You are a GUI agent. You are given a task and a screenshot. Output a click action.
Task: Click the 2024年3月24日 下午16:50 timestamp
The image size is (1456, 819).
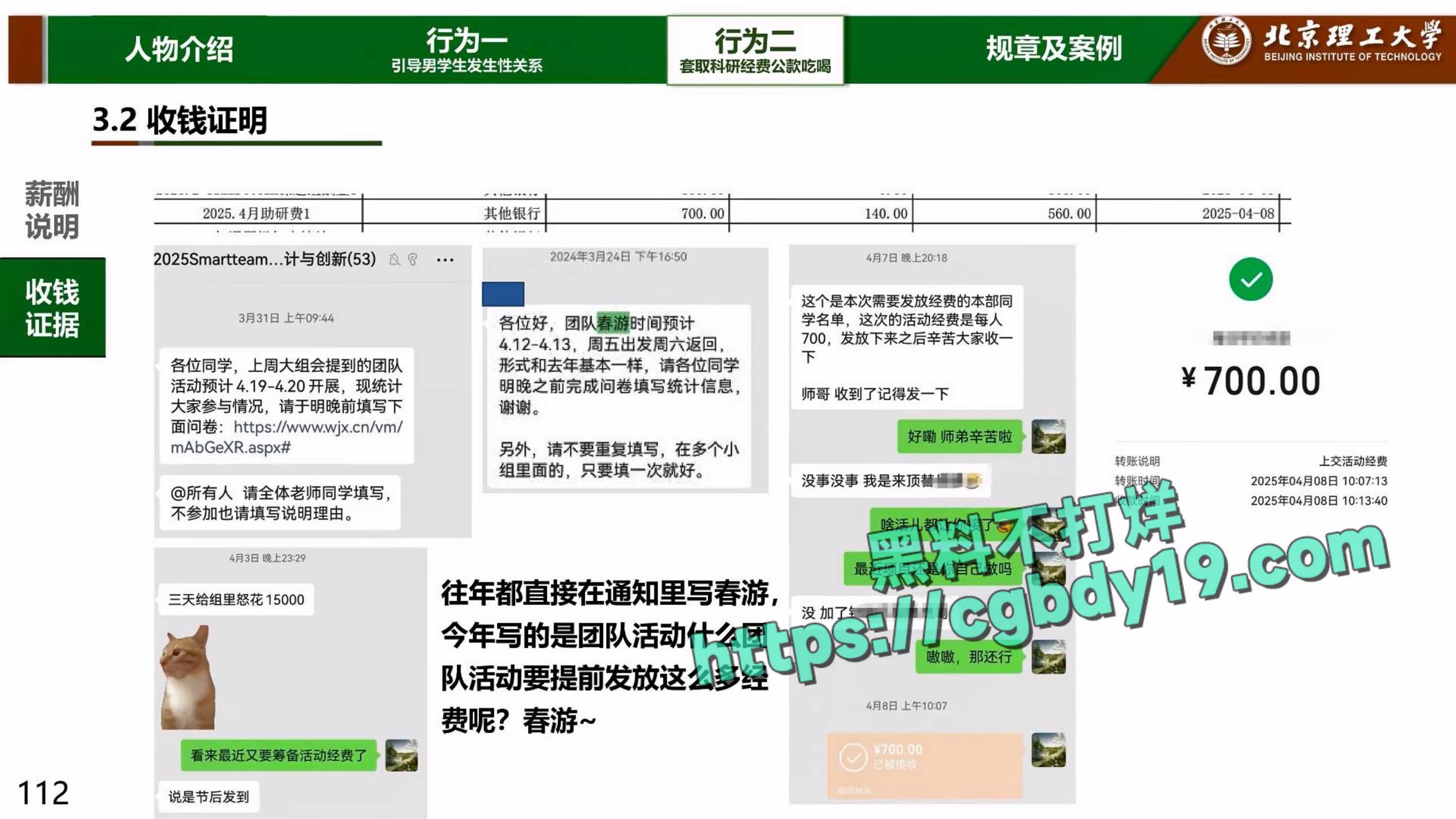[618, 257]
